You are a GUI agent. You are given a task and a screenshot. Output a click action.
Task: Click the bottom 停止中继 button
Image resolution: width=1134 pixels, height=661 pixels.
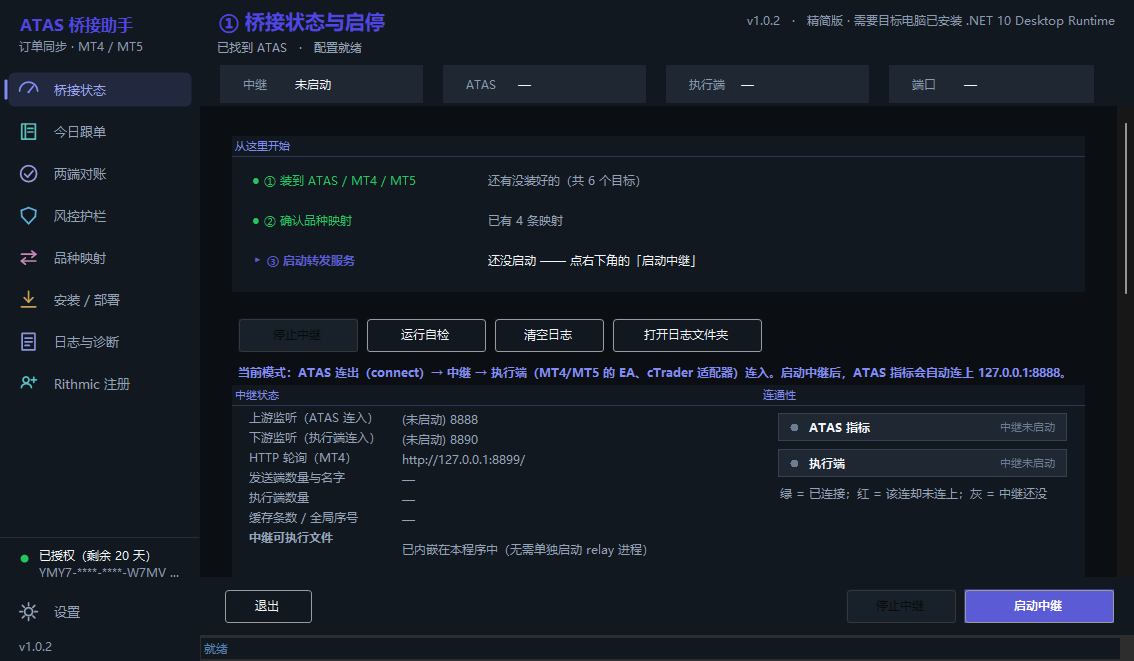point(901,606)
